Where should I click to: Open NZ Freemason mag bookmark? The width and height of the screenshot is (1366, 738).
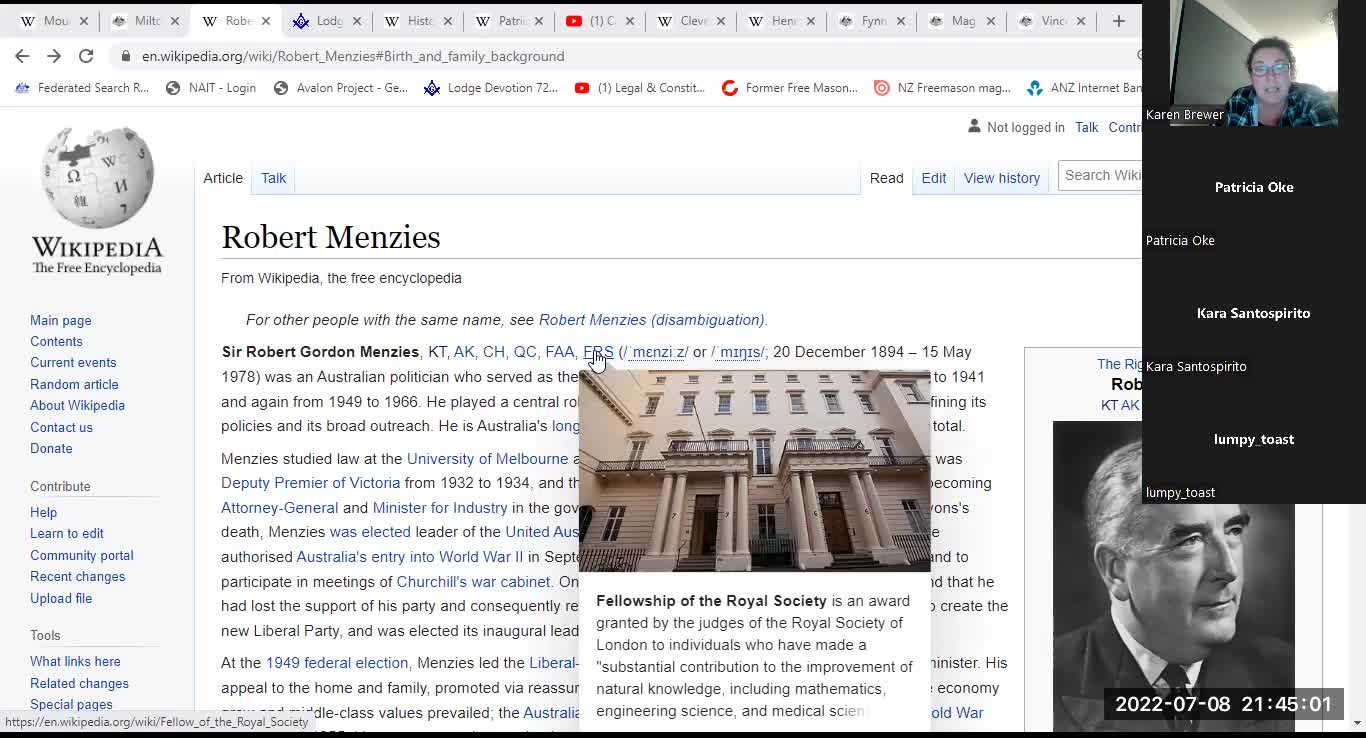[x=942, y=88]
